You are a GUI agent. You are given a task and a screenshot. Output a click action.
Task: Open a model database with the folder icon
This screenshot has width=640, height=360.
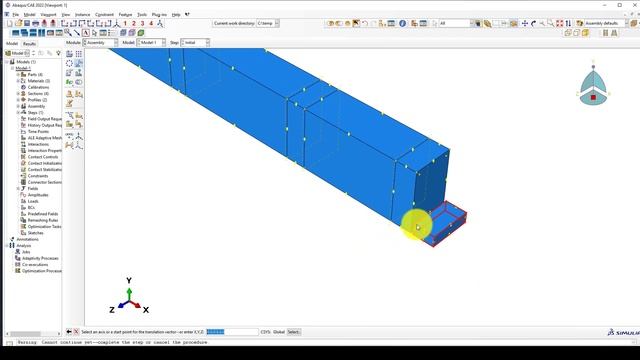pos(18,24)
